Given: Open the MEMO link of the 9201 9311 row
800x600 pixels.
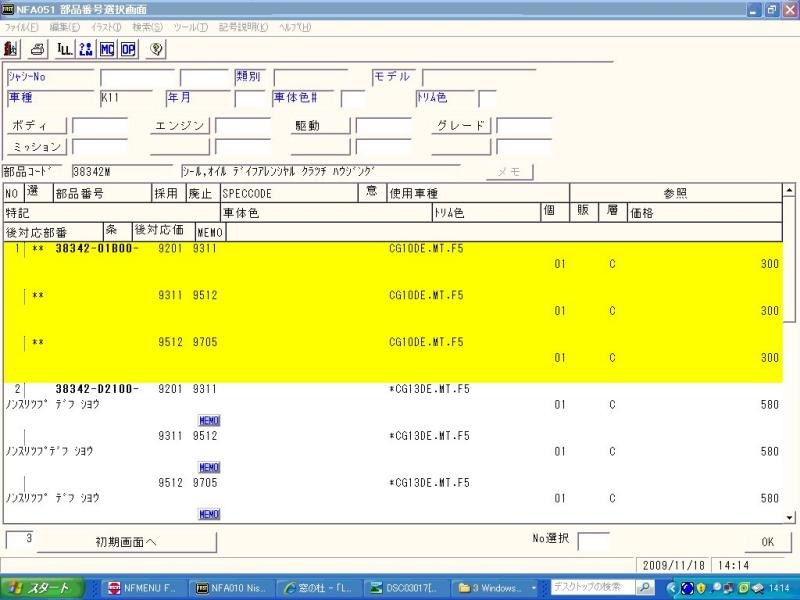Looking at the screenshot, I should point(209,420).
